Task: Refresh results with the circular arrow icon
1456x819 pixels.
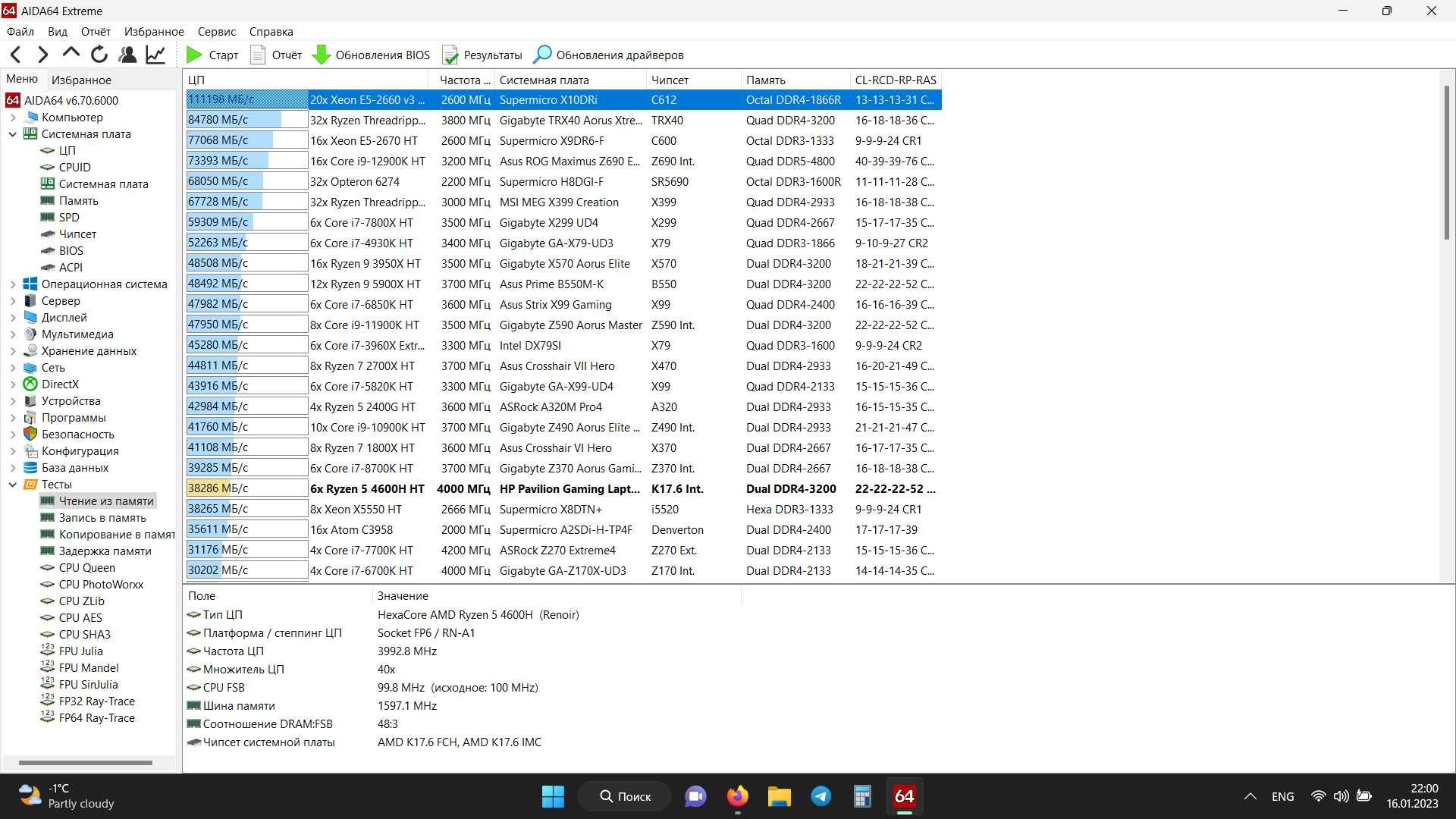Action: point(99,55)
